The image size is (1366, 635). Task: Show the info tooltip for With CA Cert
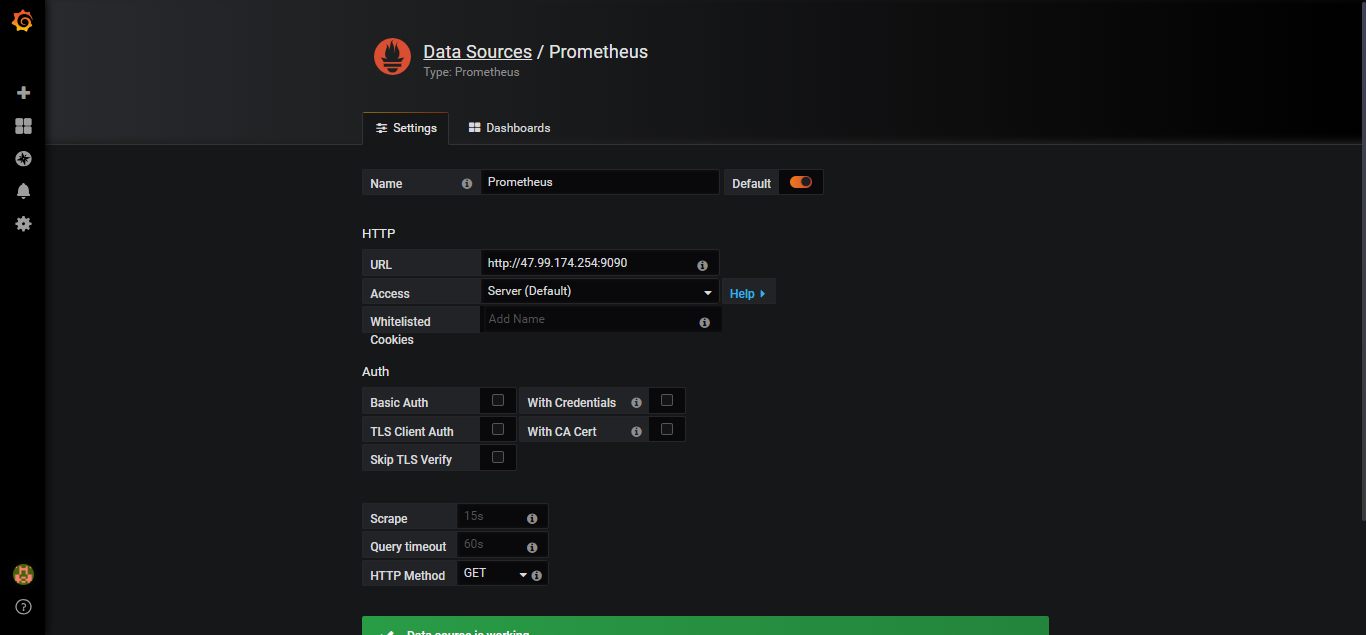(636, 432)
